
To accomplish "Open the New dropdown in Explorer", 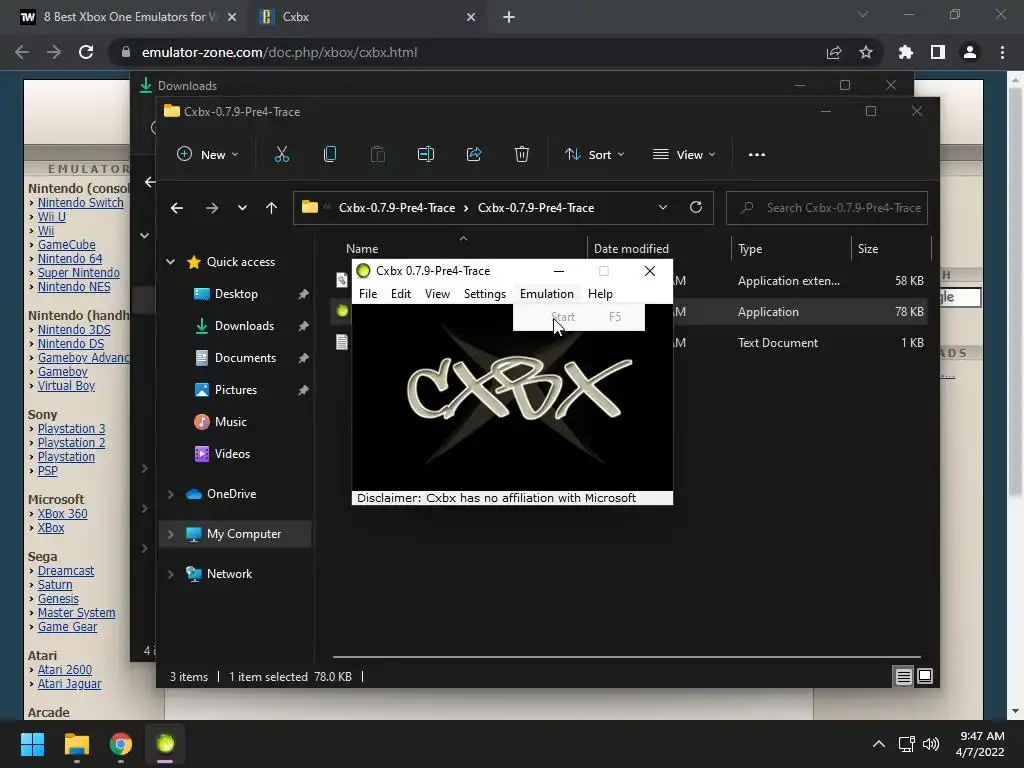I will pyautogui.click(x=208, y=155).
